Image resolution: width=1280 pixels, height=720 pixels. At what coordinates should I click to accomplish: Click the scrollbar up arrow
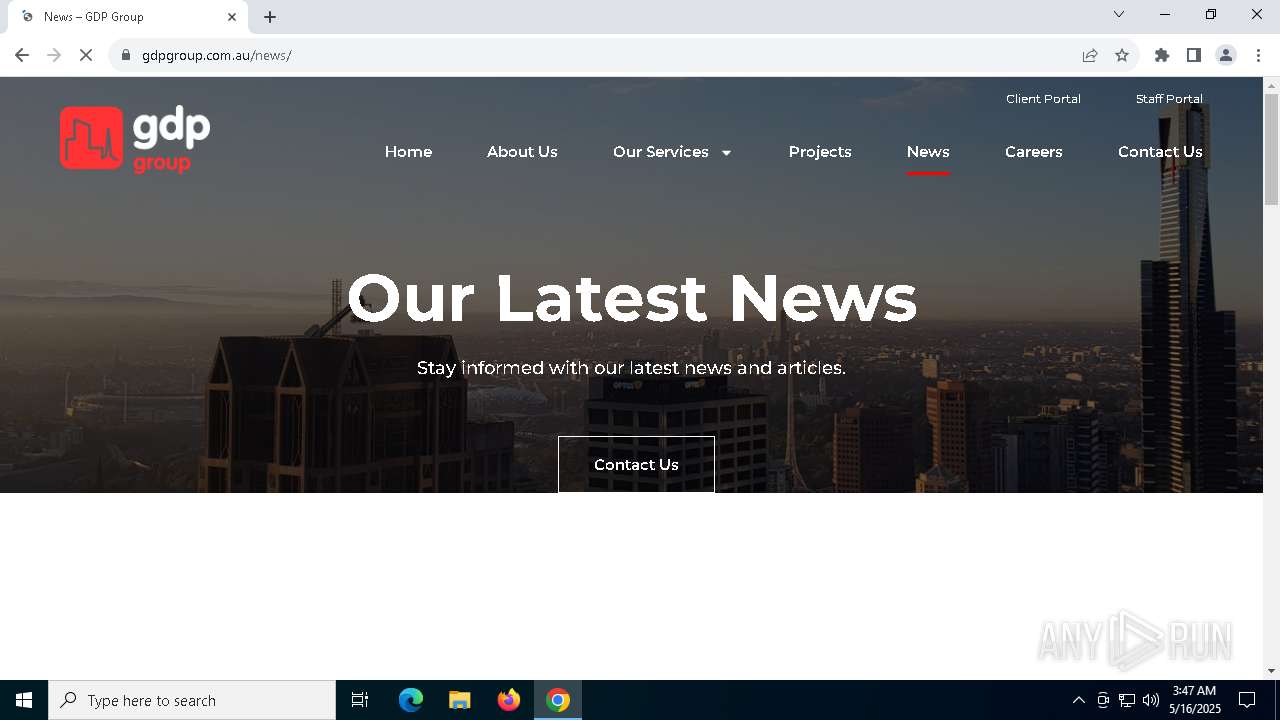1271,85
